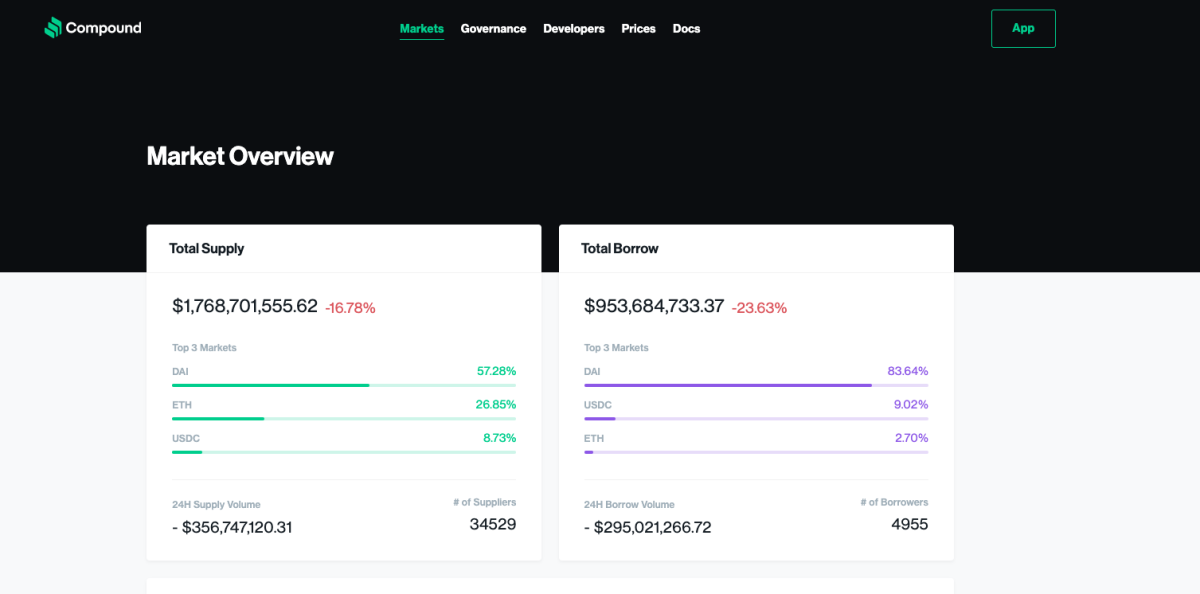Screen dimensions: 1200x594
Task: Launch the App button
Action: click(1022, 29)
